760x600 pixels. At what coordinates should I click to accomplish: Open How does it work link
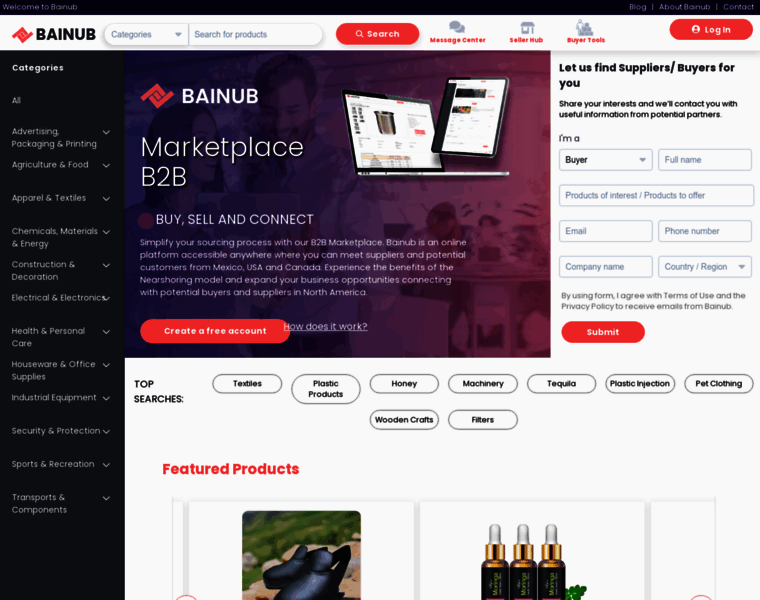(325, 327)
